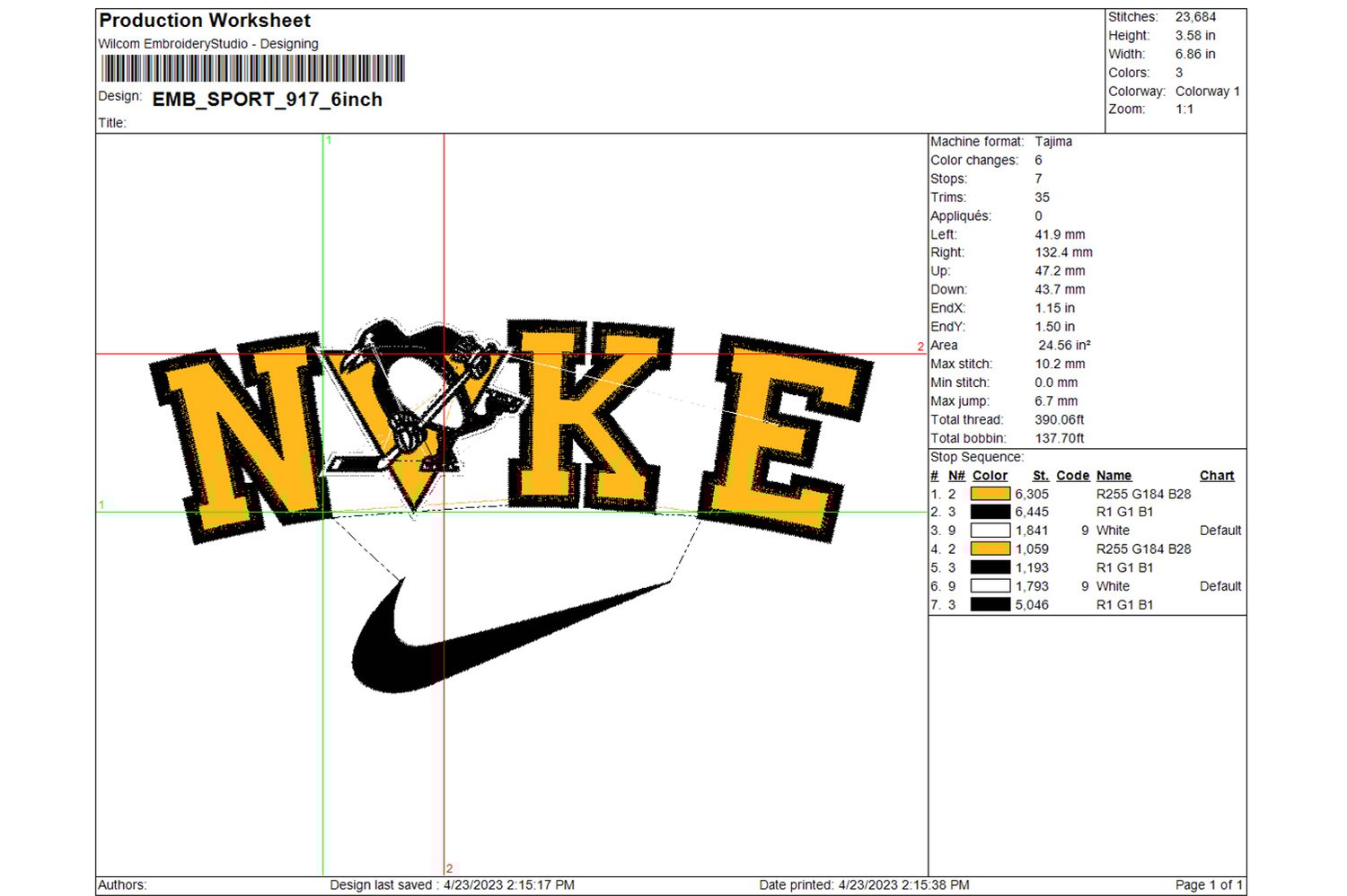Click stitch count "1,193" in stop 5
This screenshot has height=896, width=1347.
tap(1032, 567)
